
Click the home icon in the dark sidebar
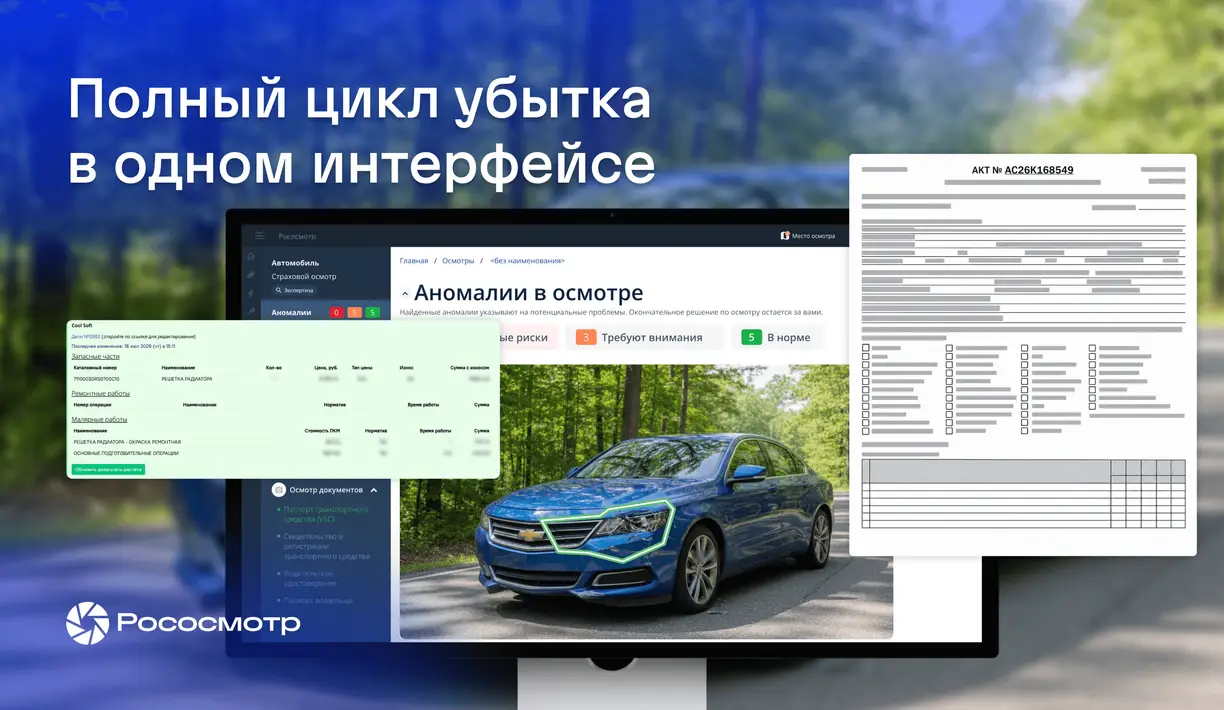[x=251, y=257]
